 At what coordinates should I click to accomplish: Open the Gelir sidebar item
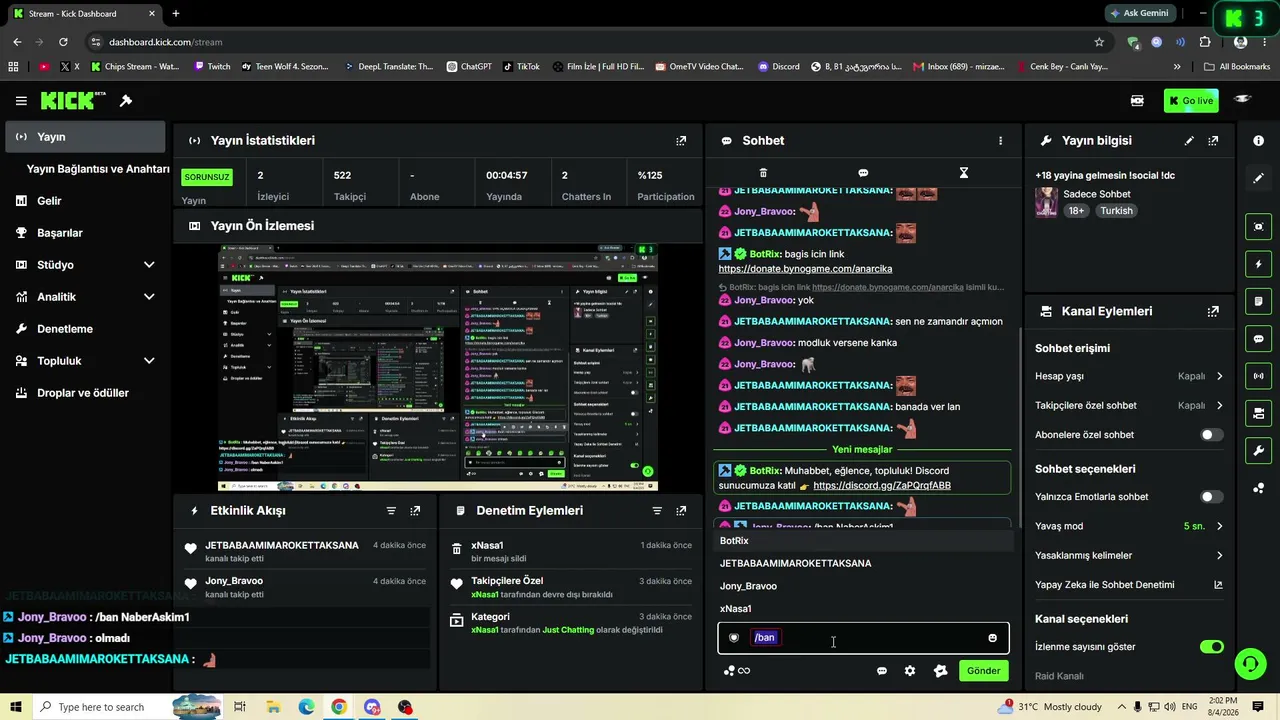click(x=85, y=201)
